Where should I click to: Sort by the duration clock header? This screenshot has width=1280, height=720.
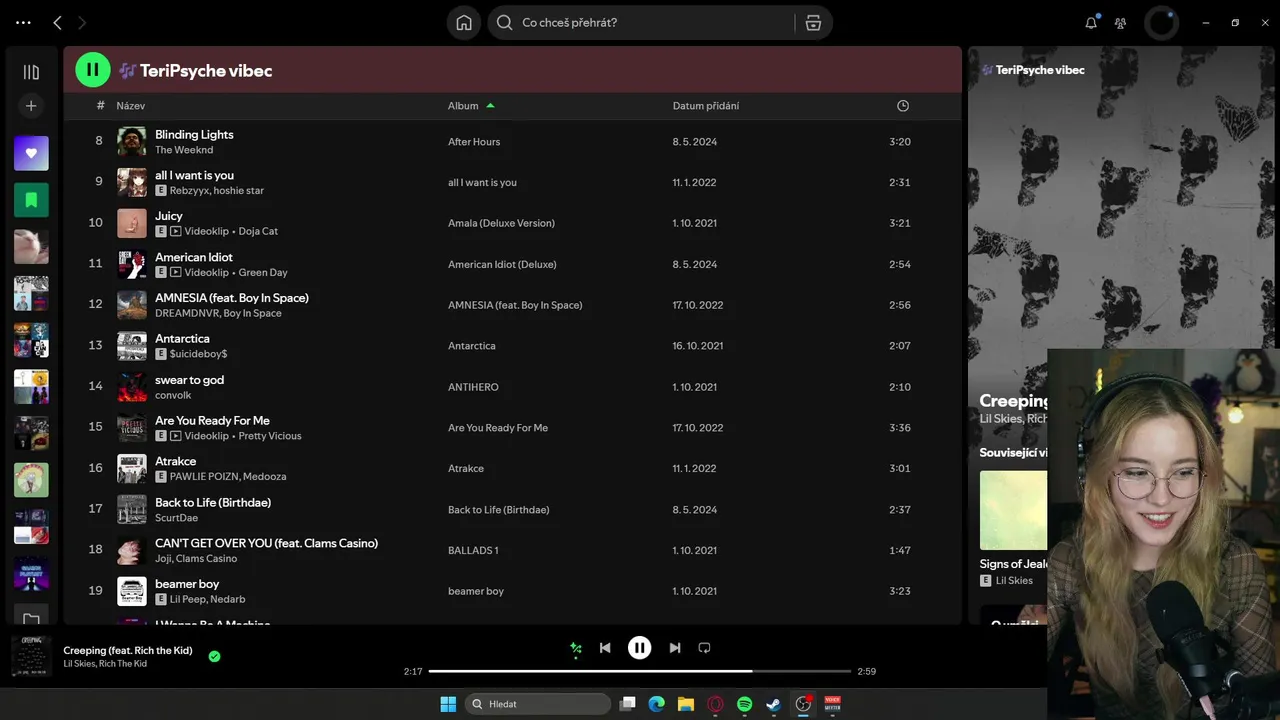(903, 106)
